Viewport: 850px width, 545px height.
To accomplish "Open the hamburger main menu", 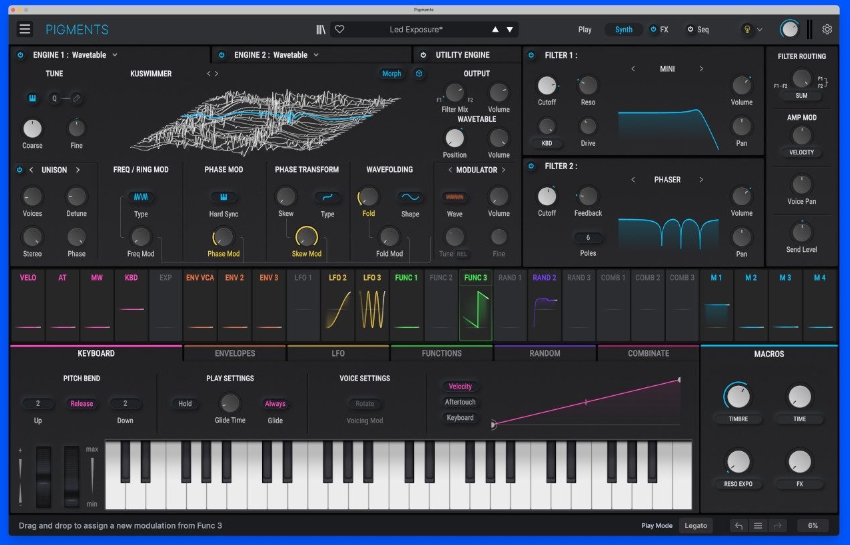I will click(24, 29).
